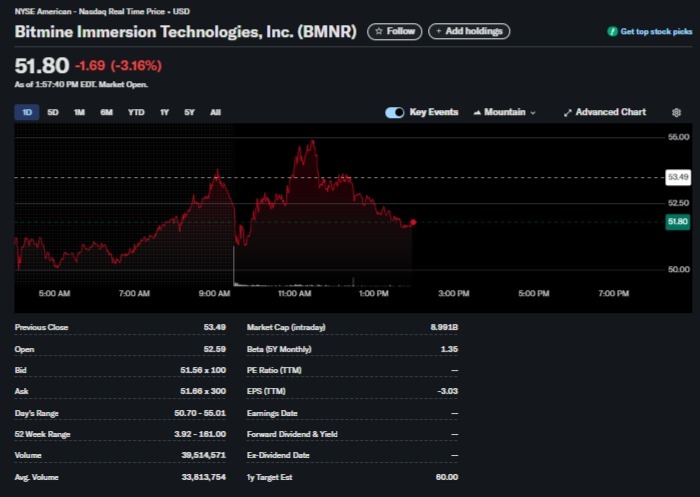Click the green stock picks badge icon
700x497 pixels.
click(612, 31)
